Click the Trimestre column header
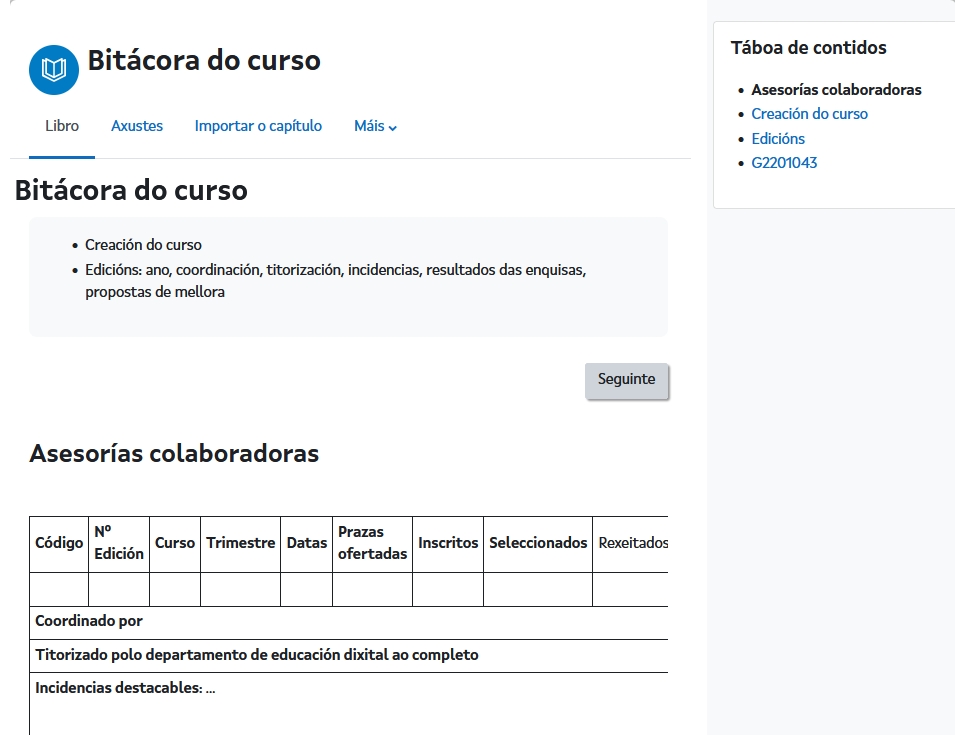 240,543
